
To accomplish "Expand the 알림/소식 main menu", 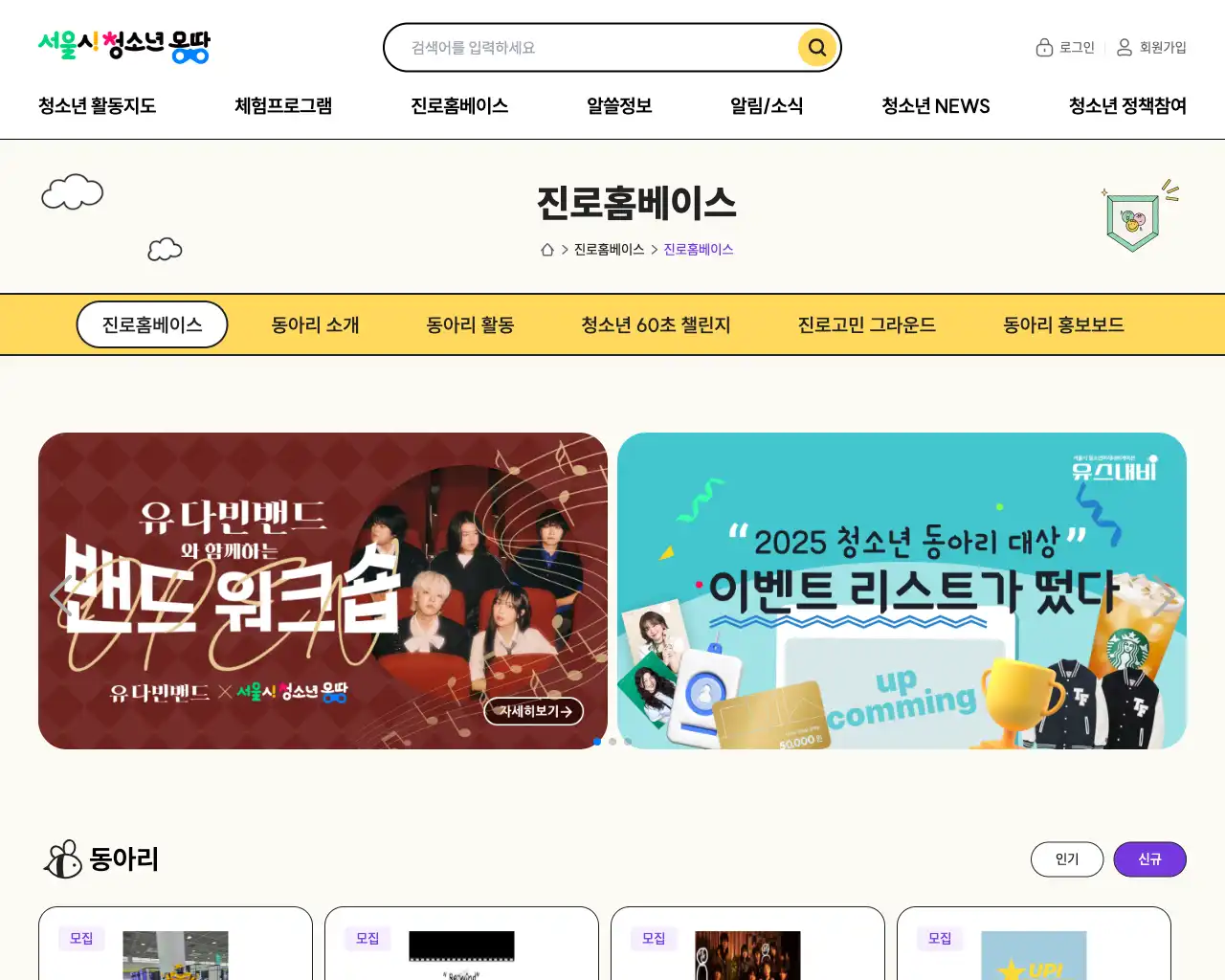I will click(x=767, y=106).
